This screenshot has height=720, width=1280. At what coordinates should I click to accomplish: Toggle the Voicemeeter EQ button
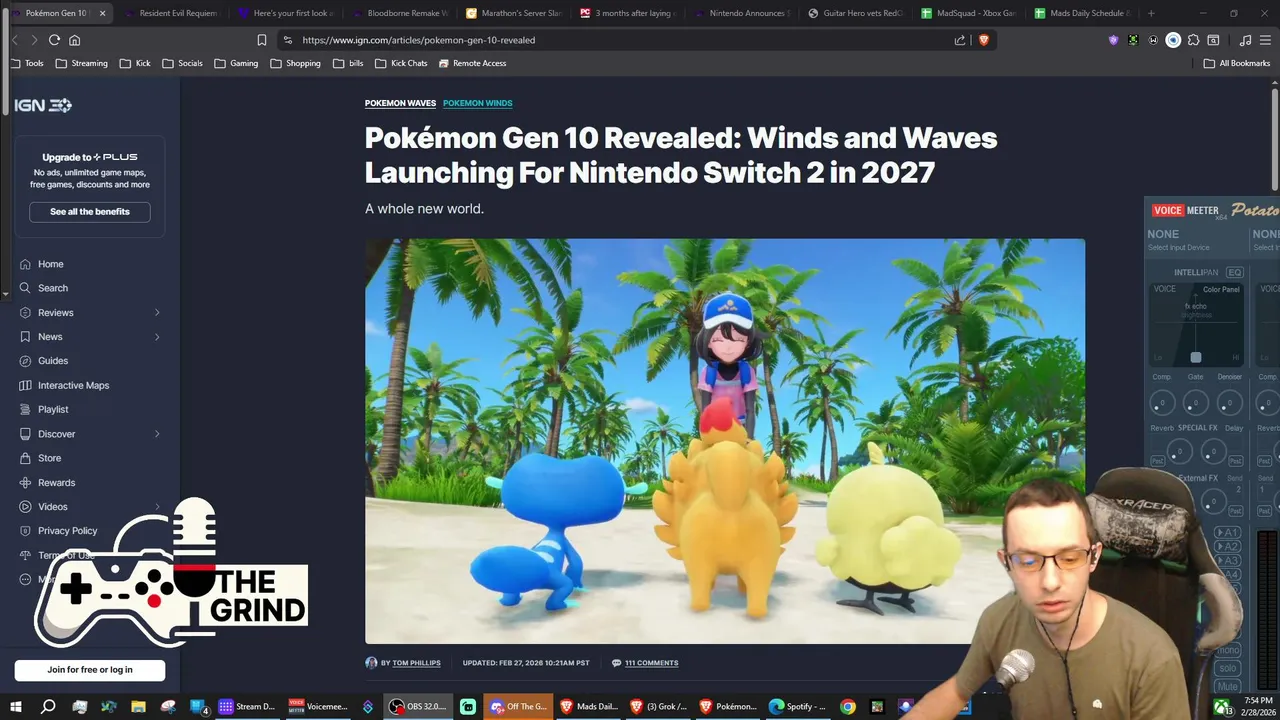coord(1234,272)
